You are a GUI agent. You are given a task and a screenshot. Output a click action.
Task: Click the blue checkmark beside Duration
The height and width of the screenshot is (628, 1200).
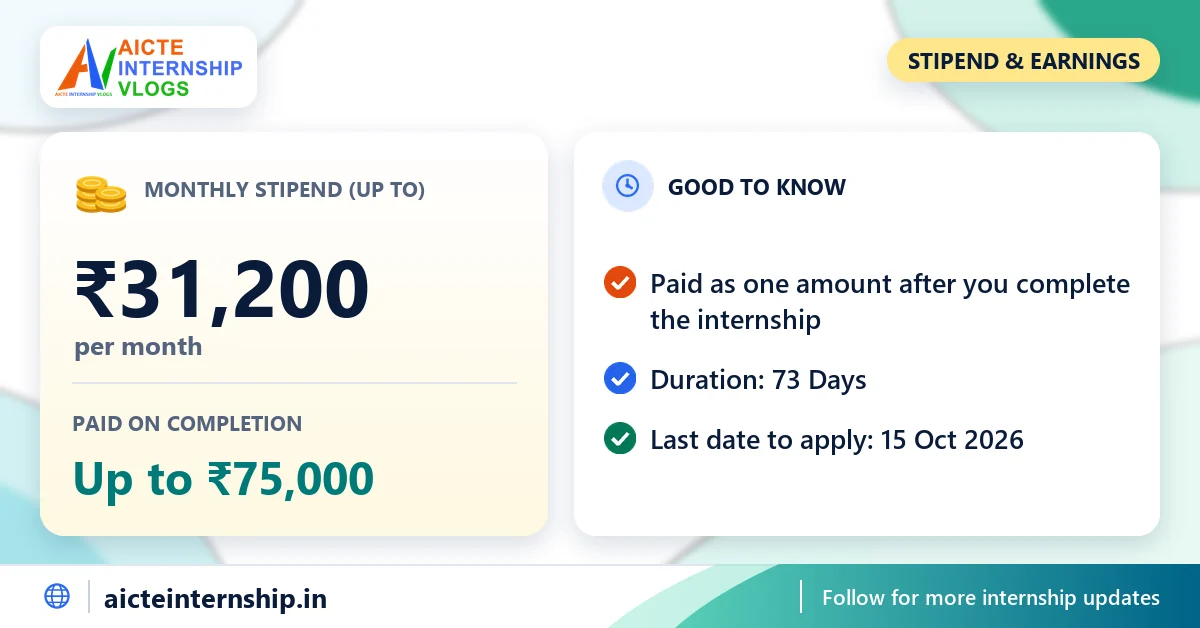click(620, 379)
